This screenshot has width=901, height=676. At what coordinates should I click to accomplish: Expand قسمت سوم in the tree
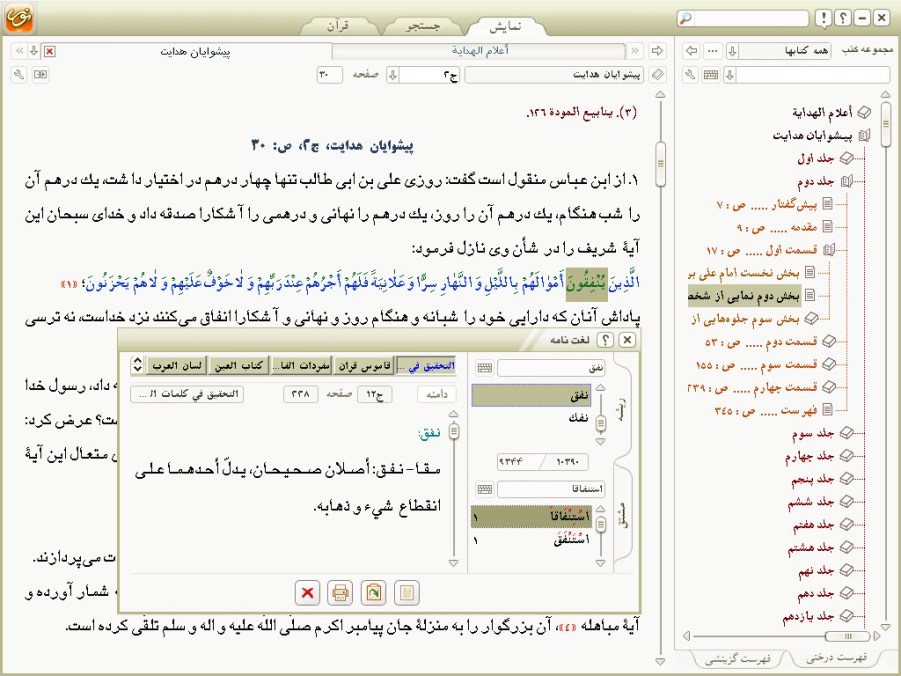pyautogui.click(x=829, y=364)
